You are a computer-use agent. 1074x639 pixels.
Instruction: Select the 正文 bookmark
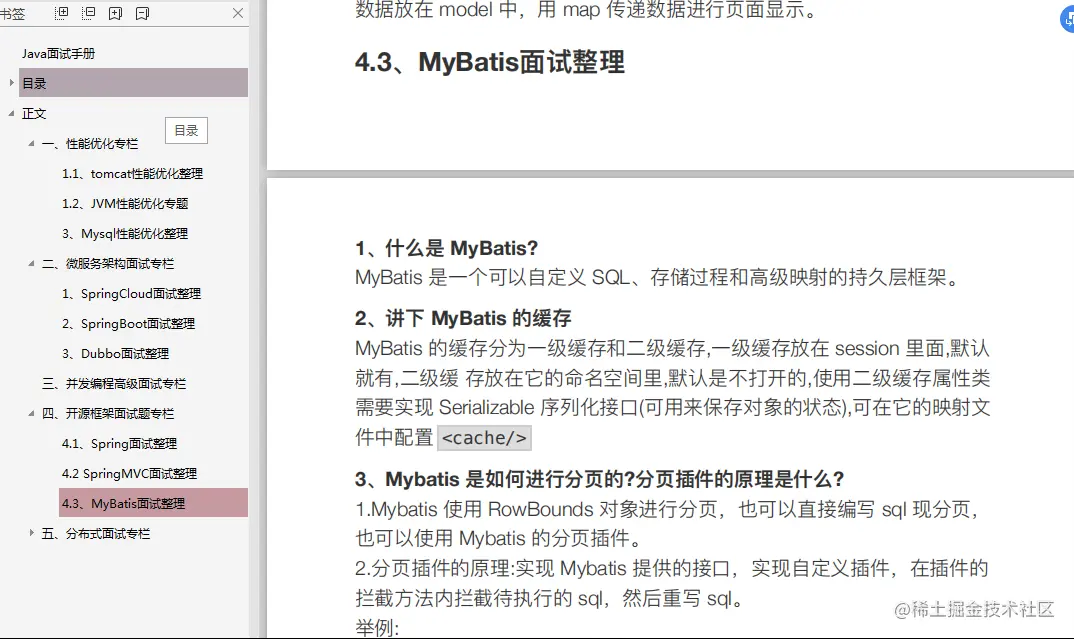[34, 113]
